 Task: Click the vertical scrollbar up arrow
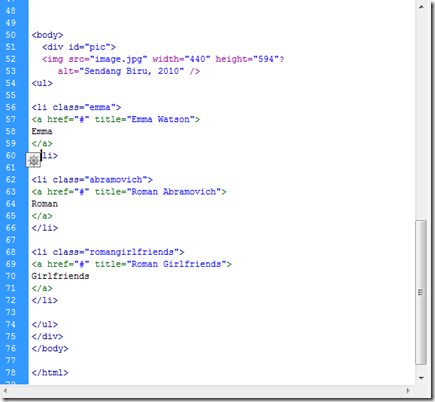421,7
